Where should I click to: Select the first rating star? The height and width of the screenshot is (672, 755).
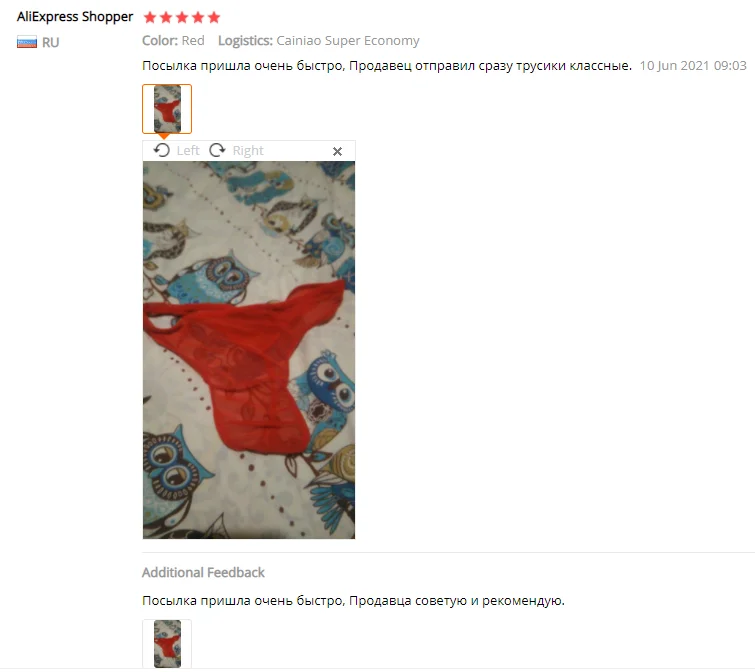click(150, 18)
